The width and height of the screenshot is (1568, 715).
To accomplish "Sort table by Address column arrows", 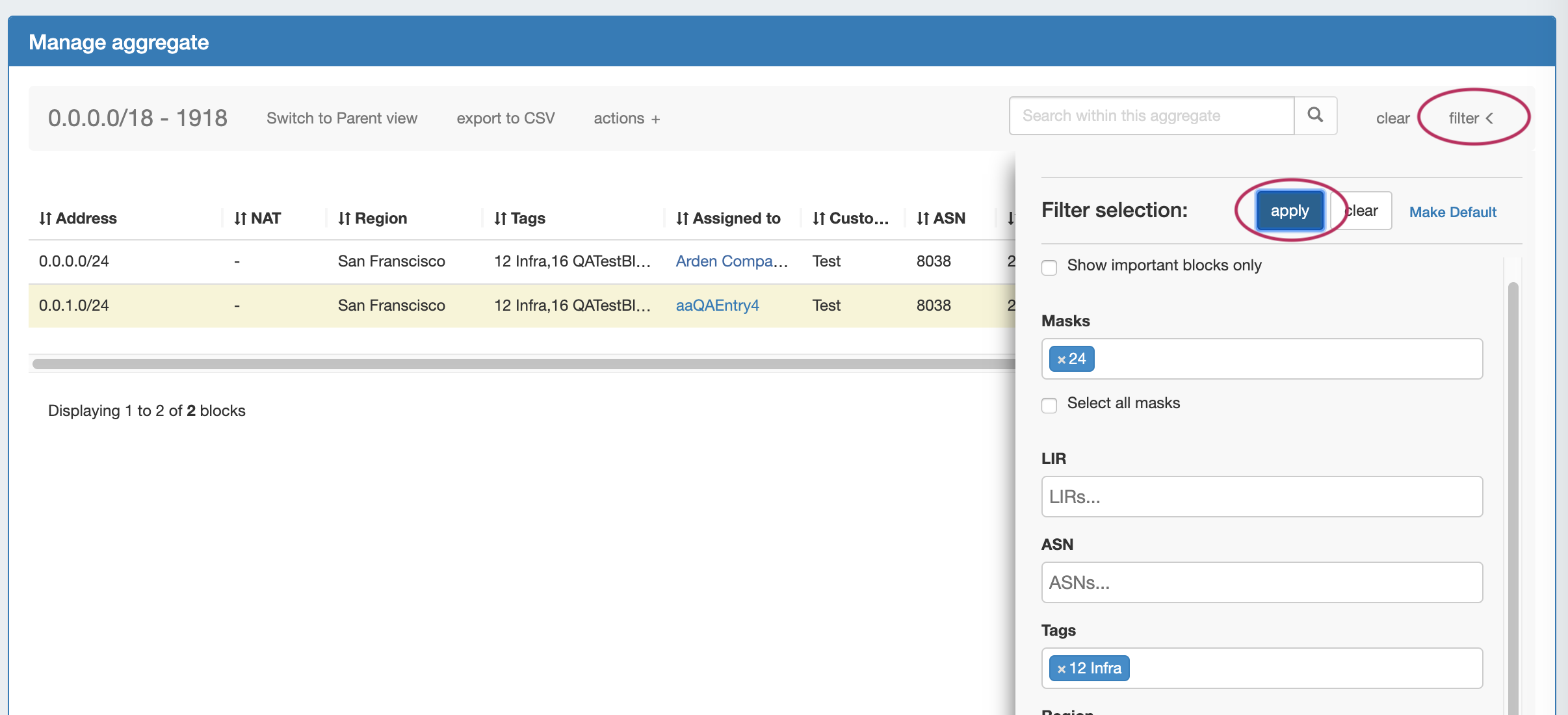I will coord(45,218).
